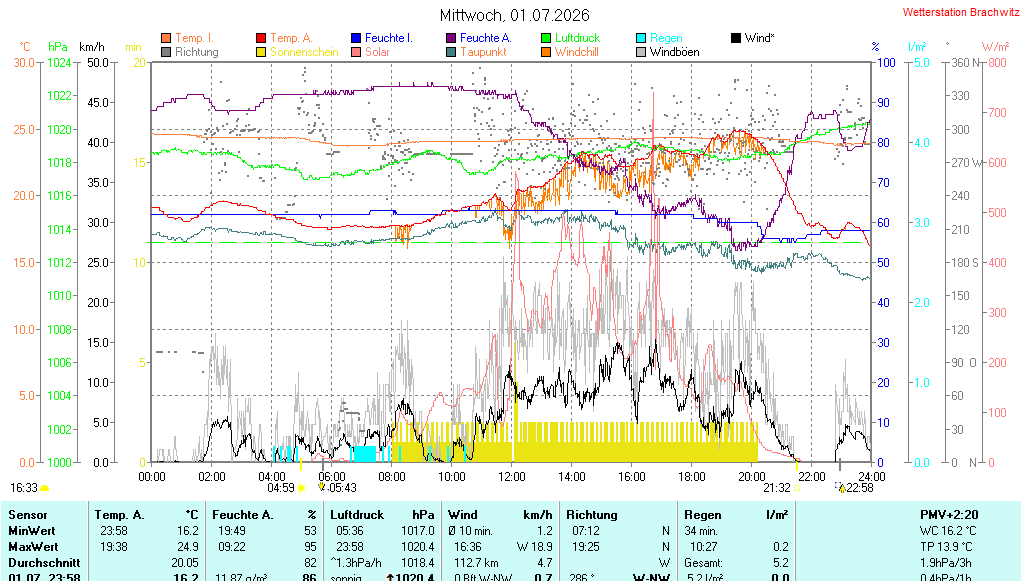
Task: Click the Taupunkt legend label
Action: point(483,52)
